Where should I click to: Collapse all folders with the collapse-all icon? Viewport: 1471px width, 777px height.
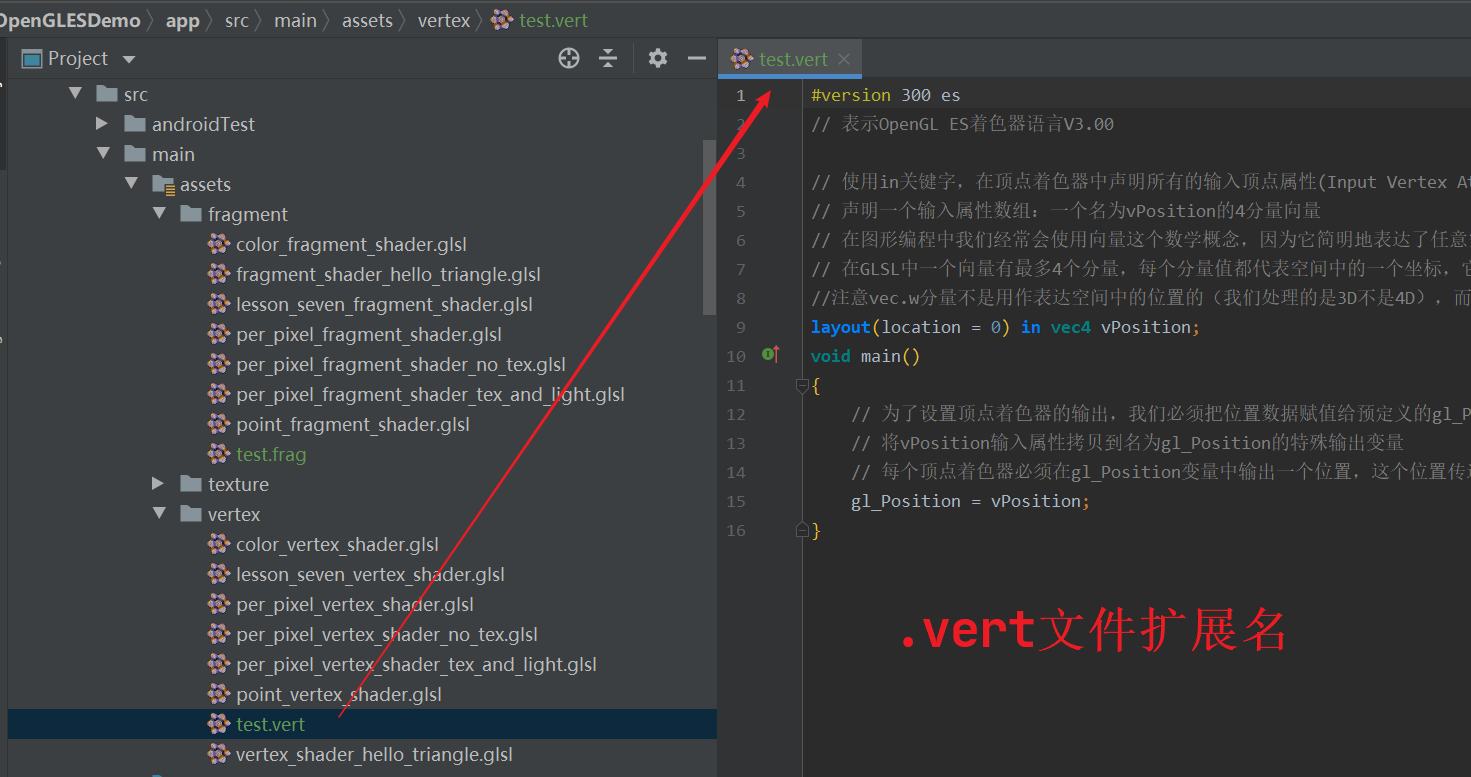[608, 58]
